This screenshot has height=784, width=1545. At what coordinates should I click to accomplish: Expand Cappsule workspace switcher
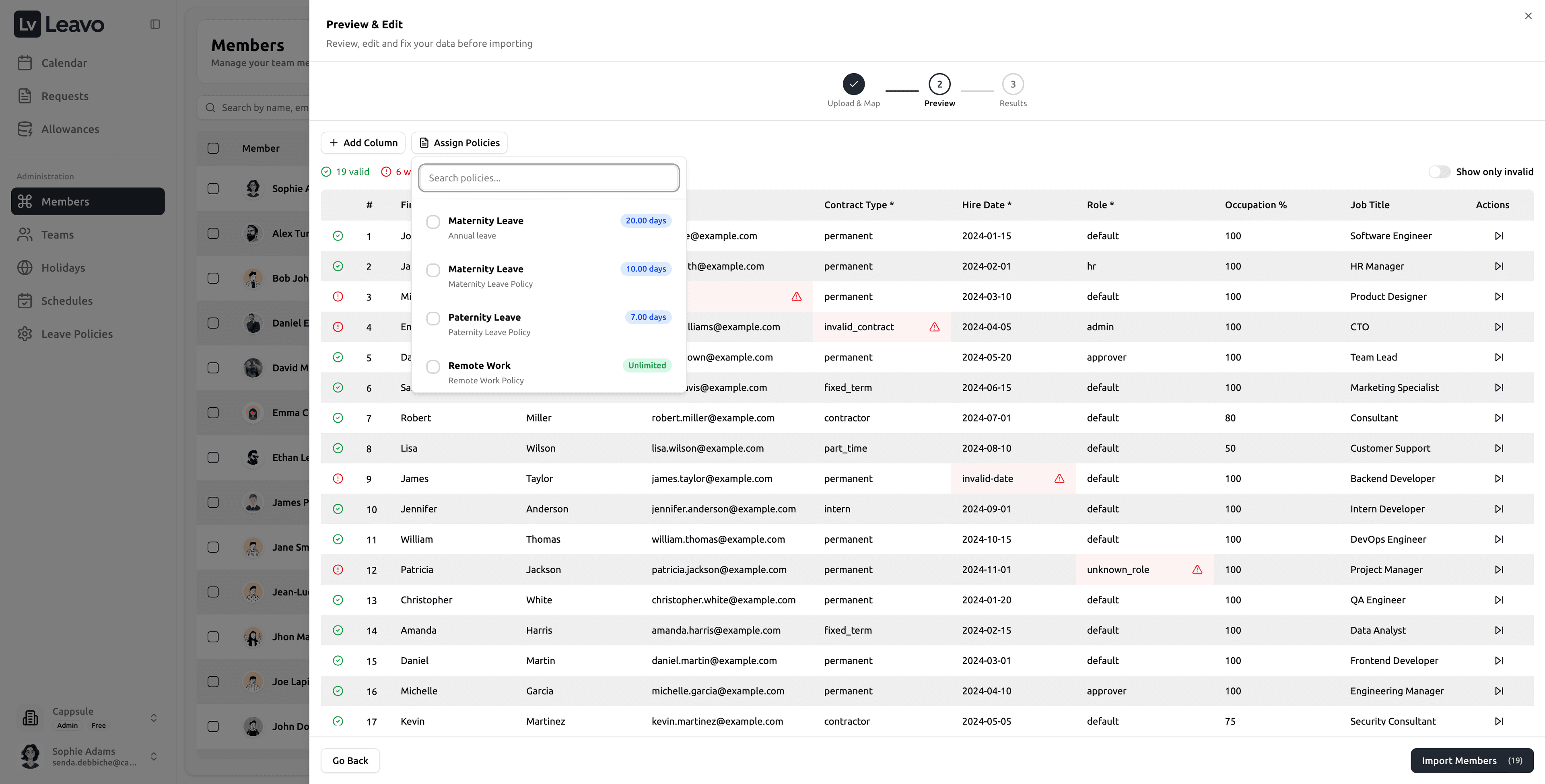(x=154, y=718)
